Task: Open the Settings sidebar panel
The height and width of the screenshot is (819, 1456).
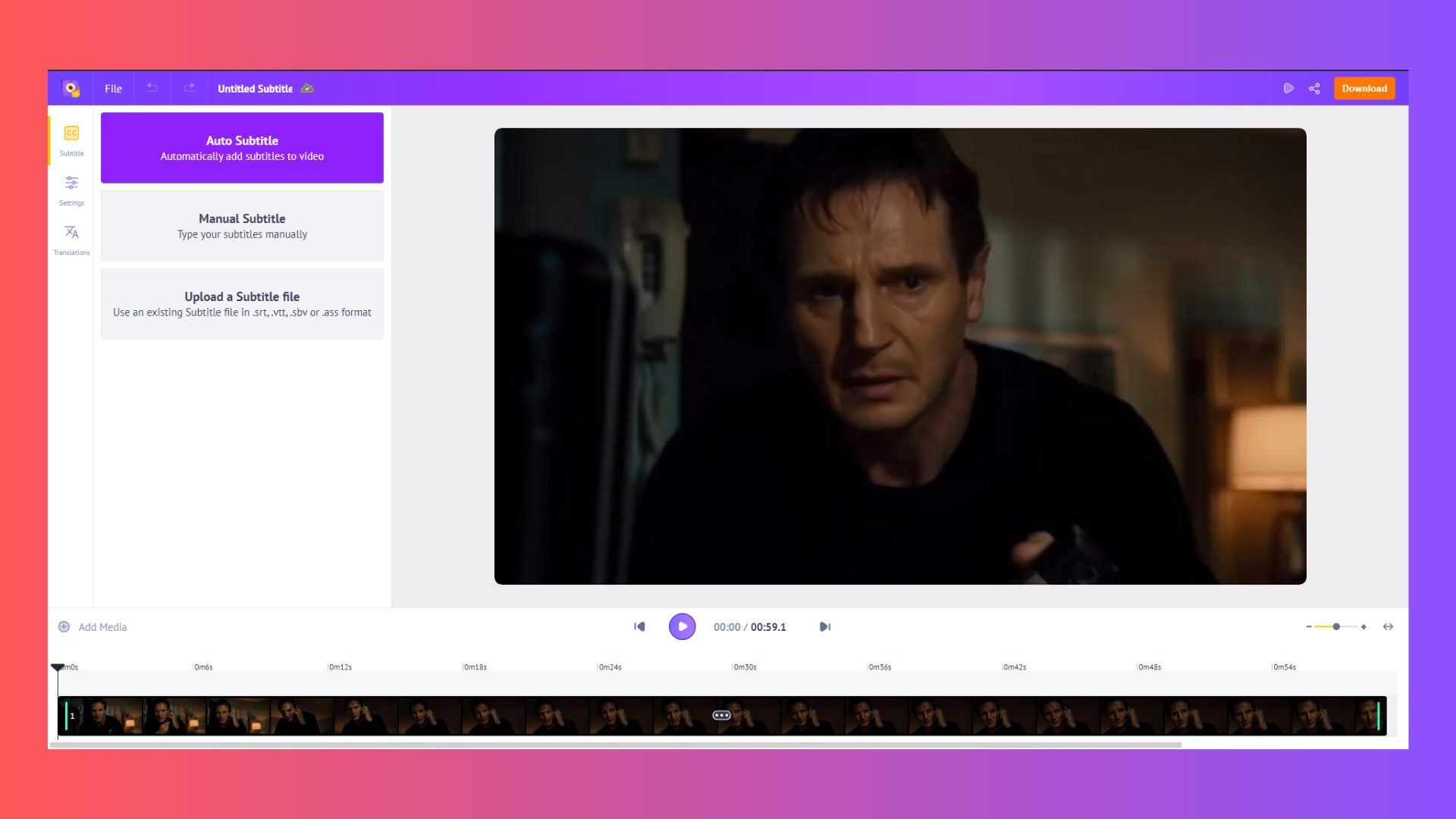Action: click(71, 190)
